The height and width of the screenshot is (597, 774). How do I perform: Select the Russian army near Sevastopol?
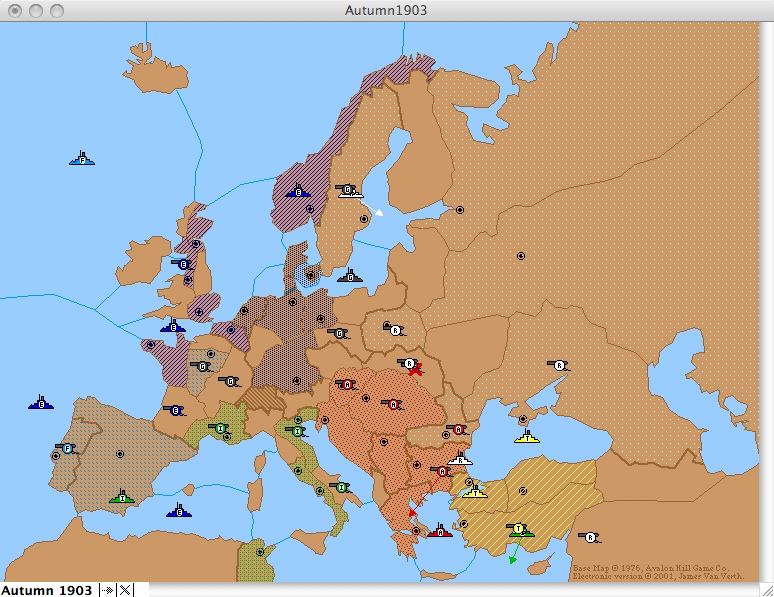[559, 366]
